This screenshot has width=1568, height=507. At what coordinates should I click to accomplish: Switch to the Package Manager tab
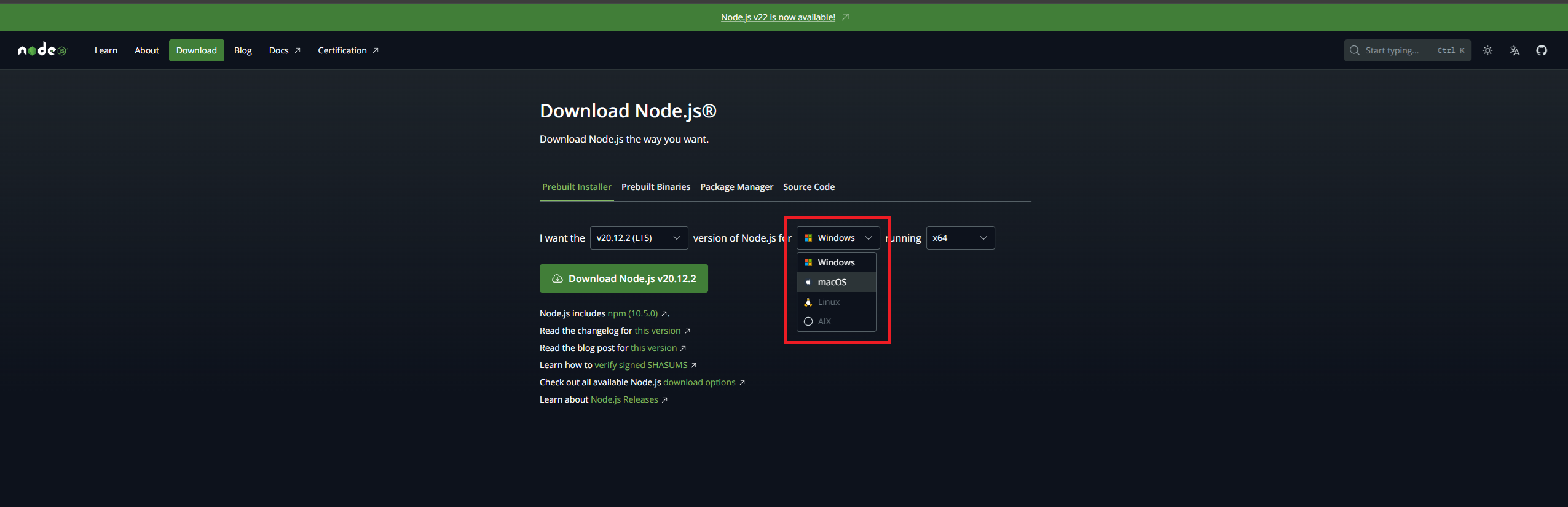coord(736,187)
